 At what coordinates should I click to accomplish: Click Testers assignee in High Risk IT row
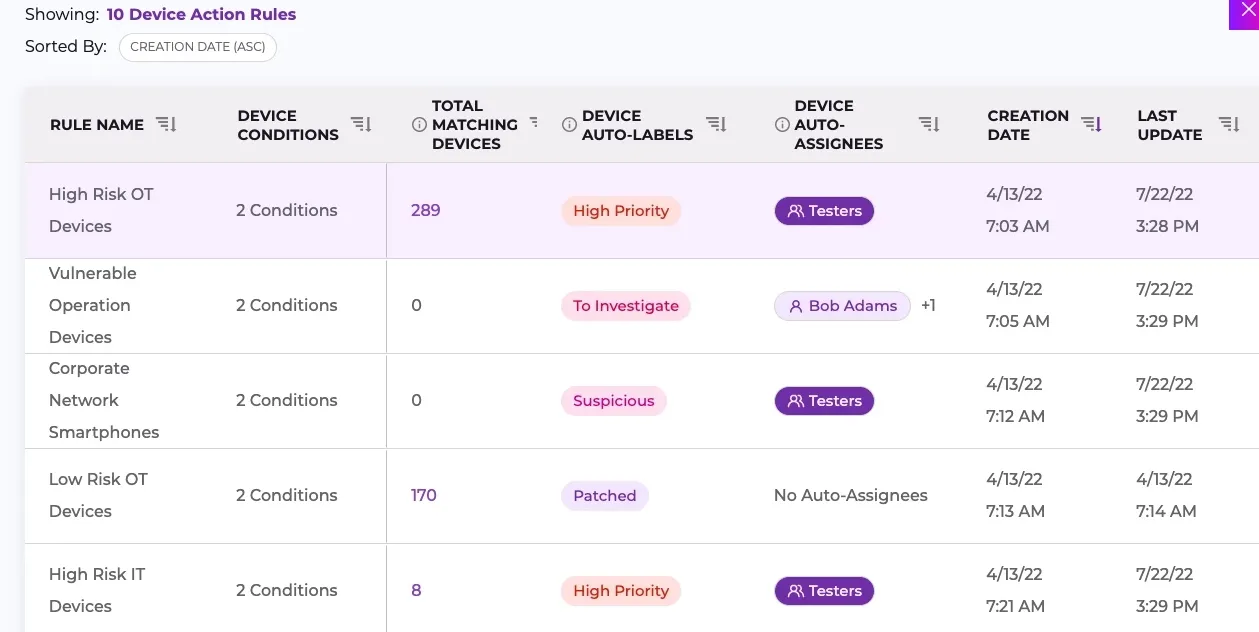824,591
